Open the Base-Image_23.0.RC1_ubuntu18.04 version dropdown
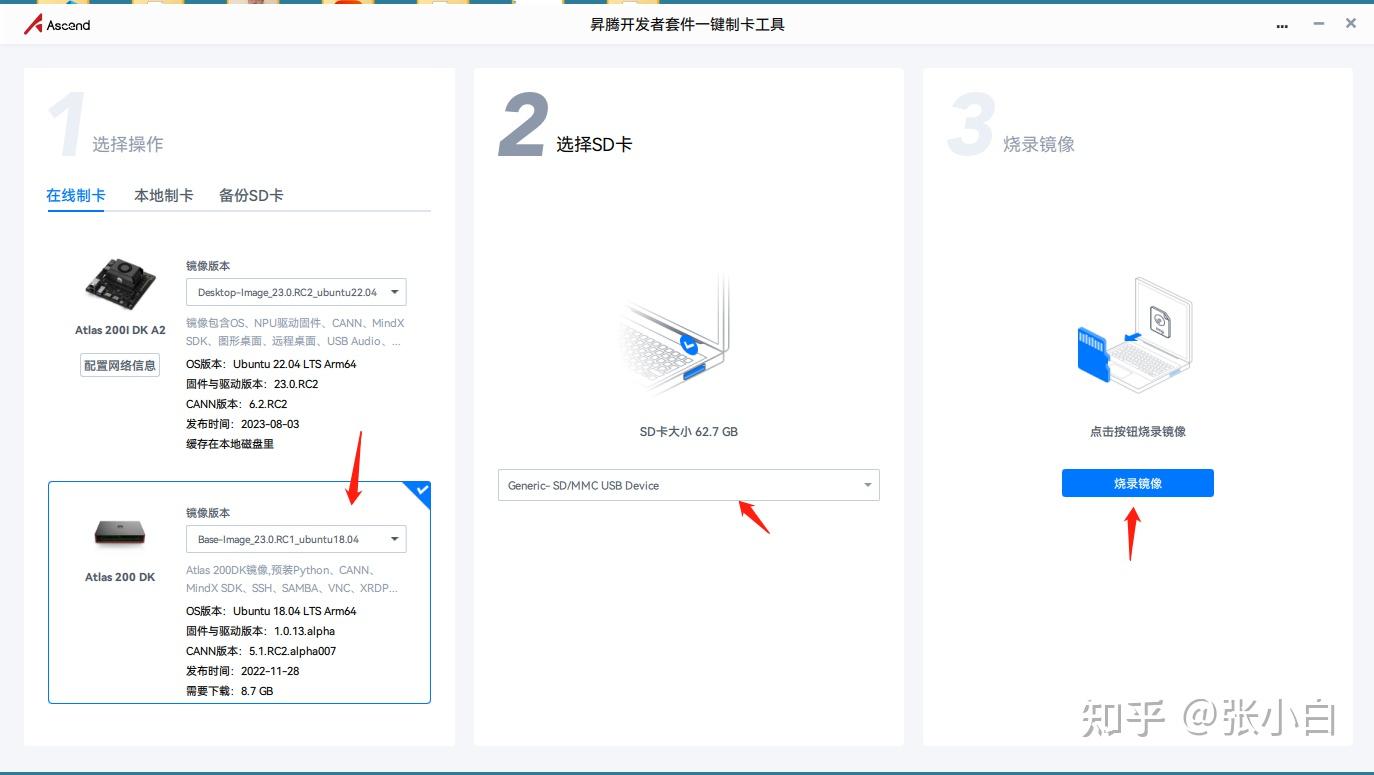This screenshot has width=1374, height=775. (x=296, y=539)
